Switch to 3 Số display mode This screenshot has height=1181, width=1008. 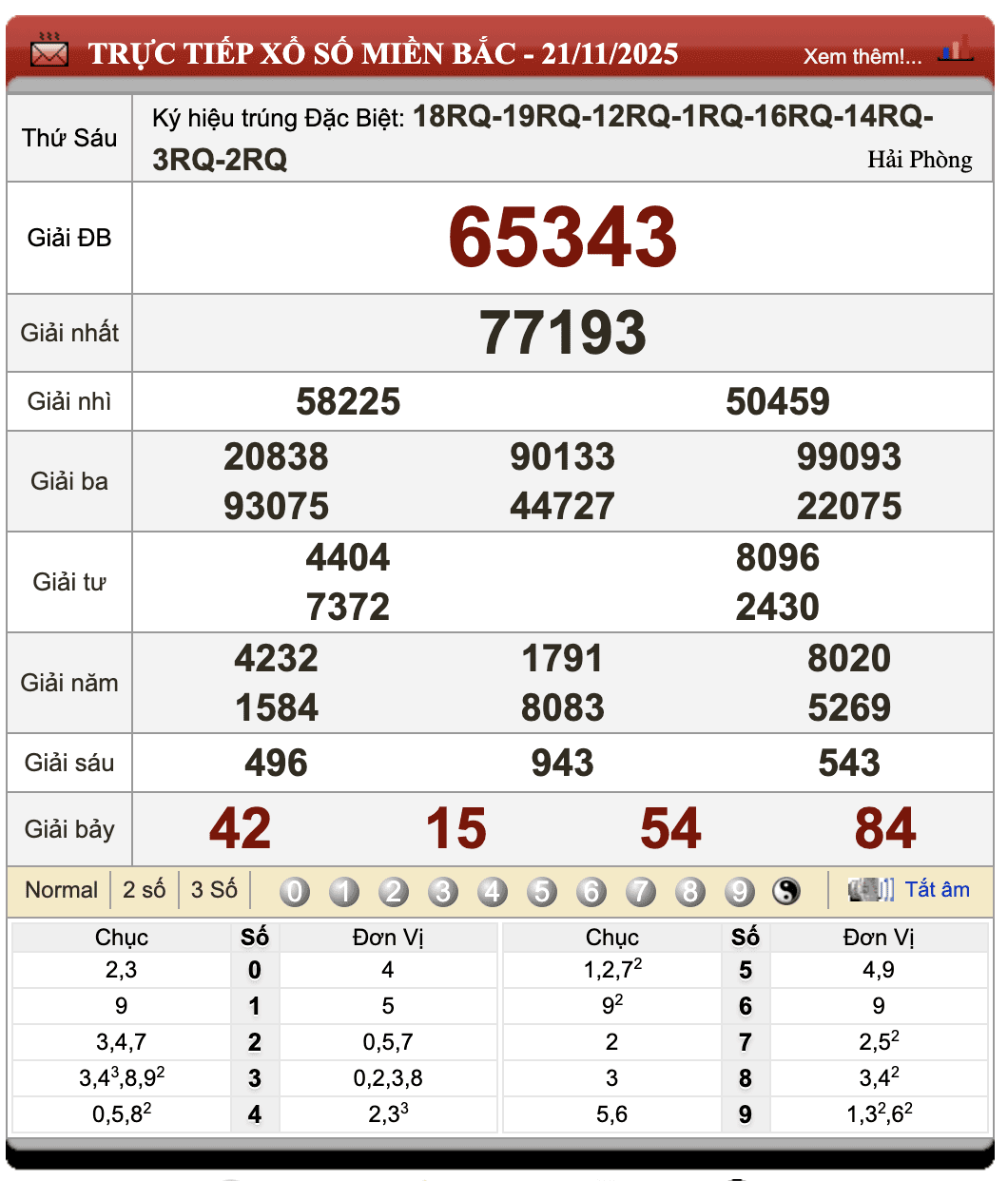tap(214, 890)
